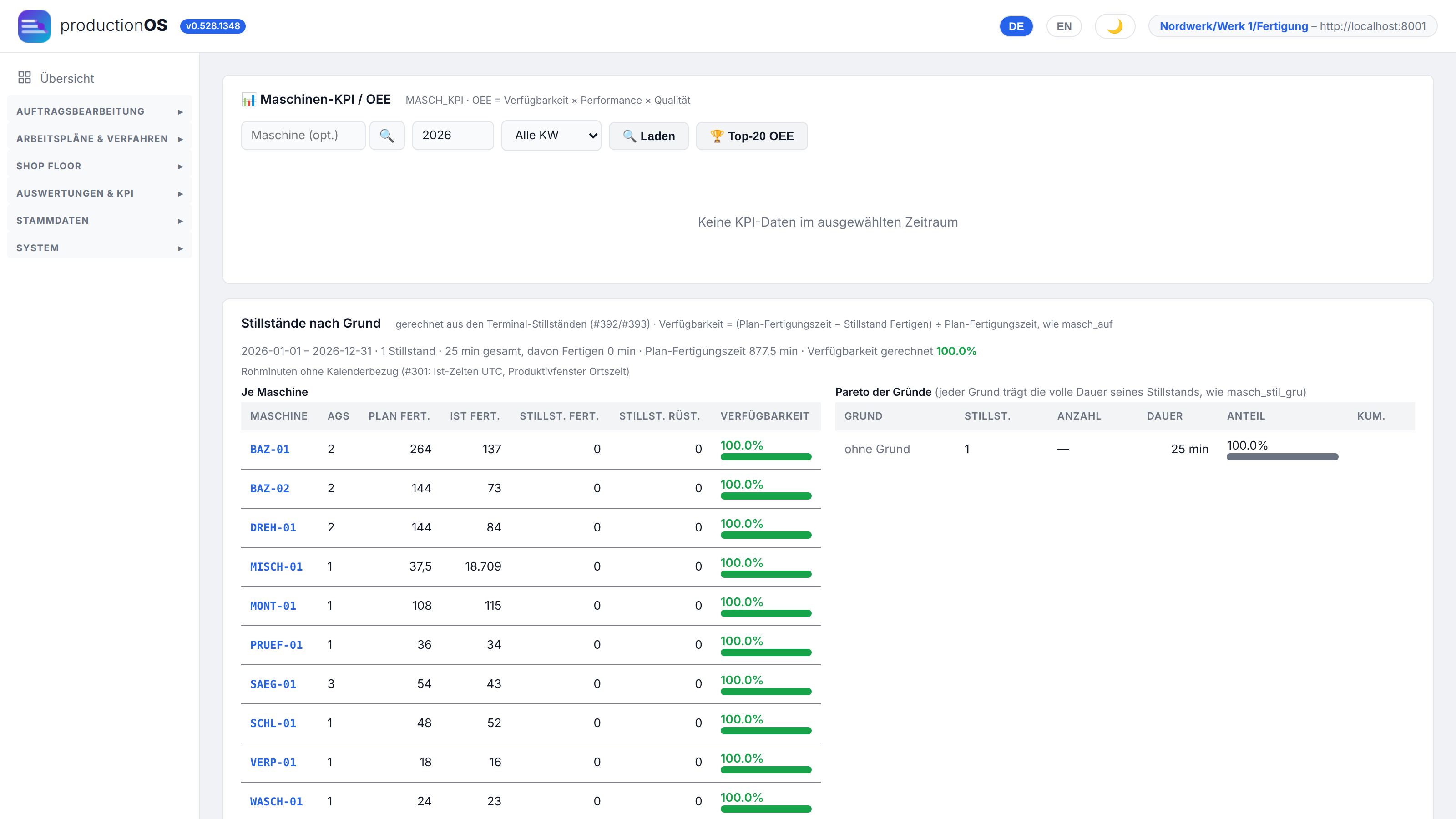Expand the Stammdaten section
Screen dimensions: 1456x819
point(100,220)
